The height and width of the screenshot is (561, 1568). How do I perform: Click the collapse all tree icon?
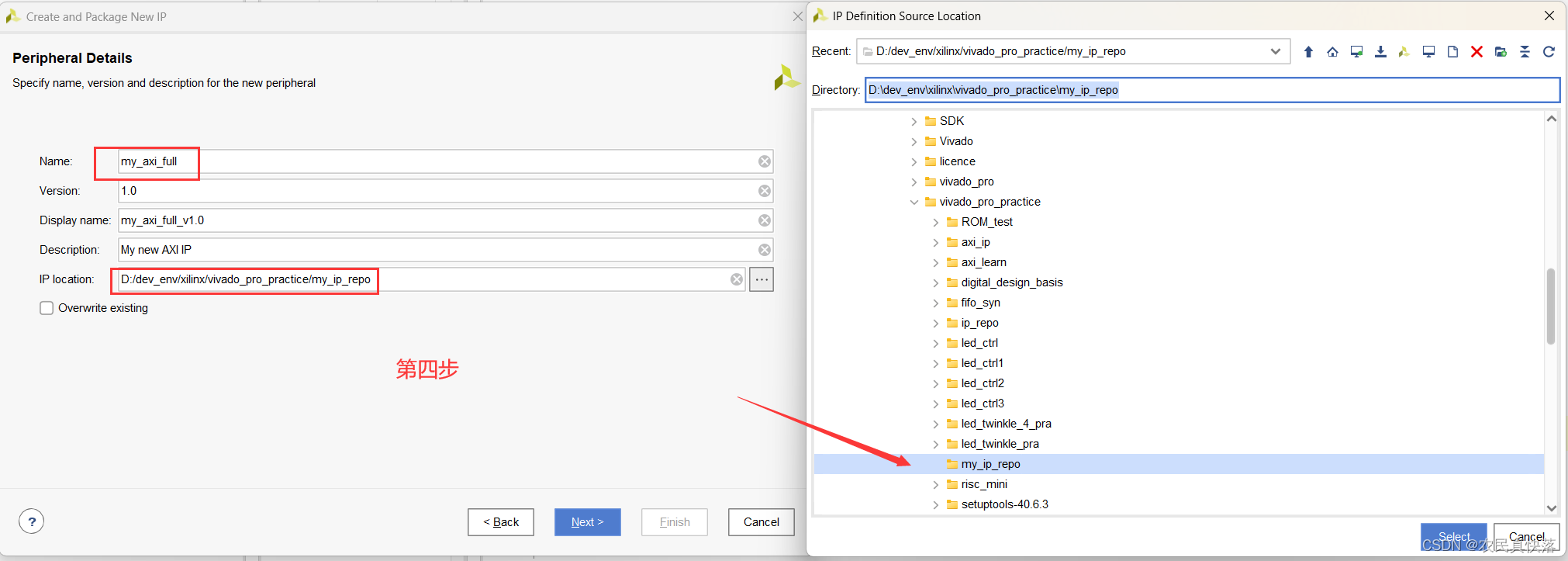(1525, 52)
